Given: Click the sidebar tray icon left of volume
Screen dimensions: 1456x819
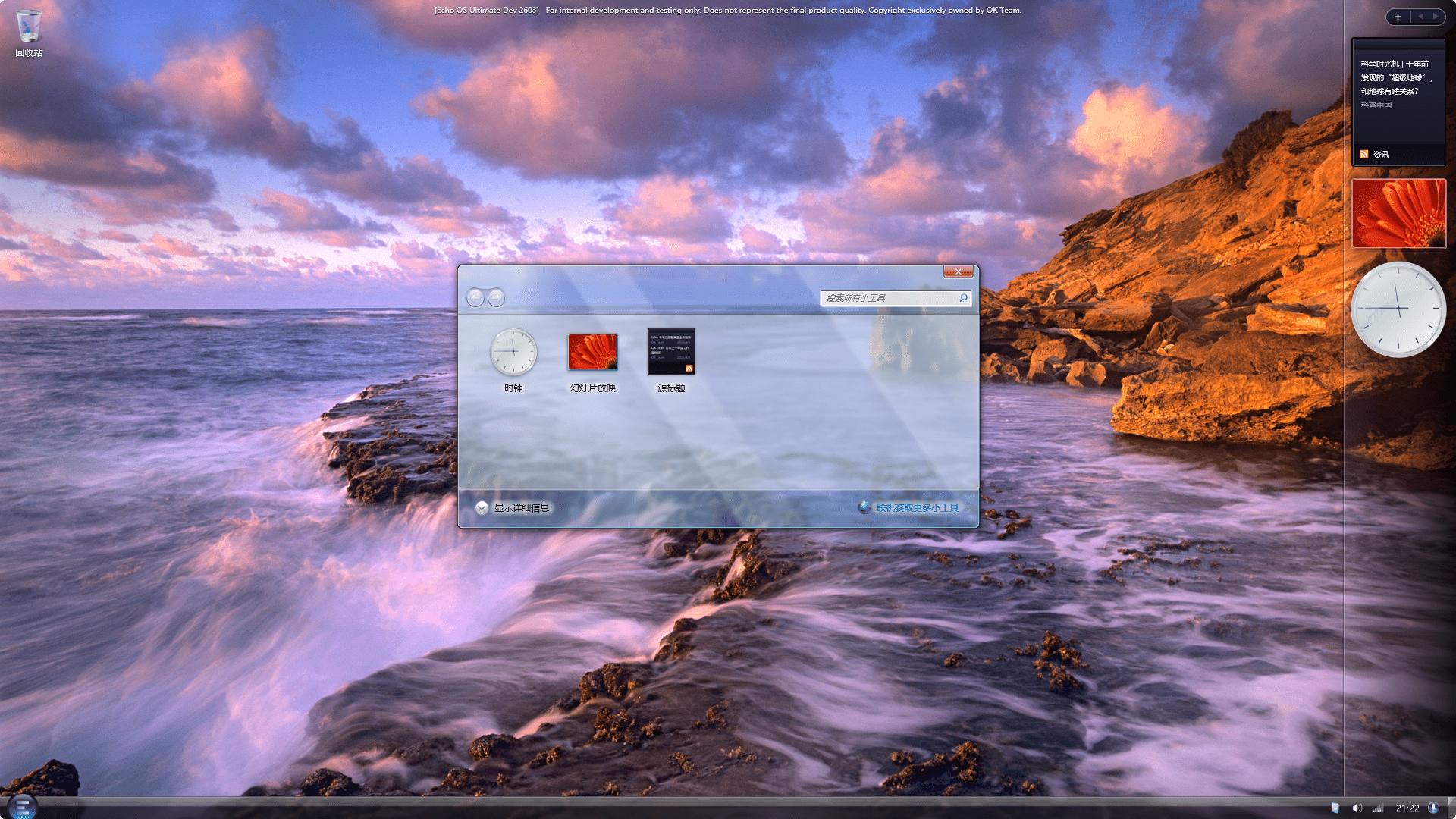Looking at the screenshot, I should point(1335,808).
